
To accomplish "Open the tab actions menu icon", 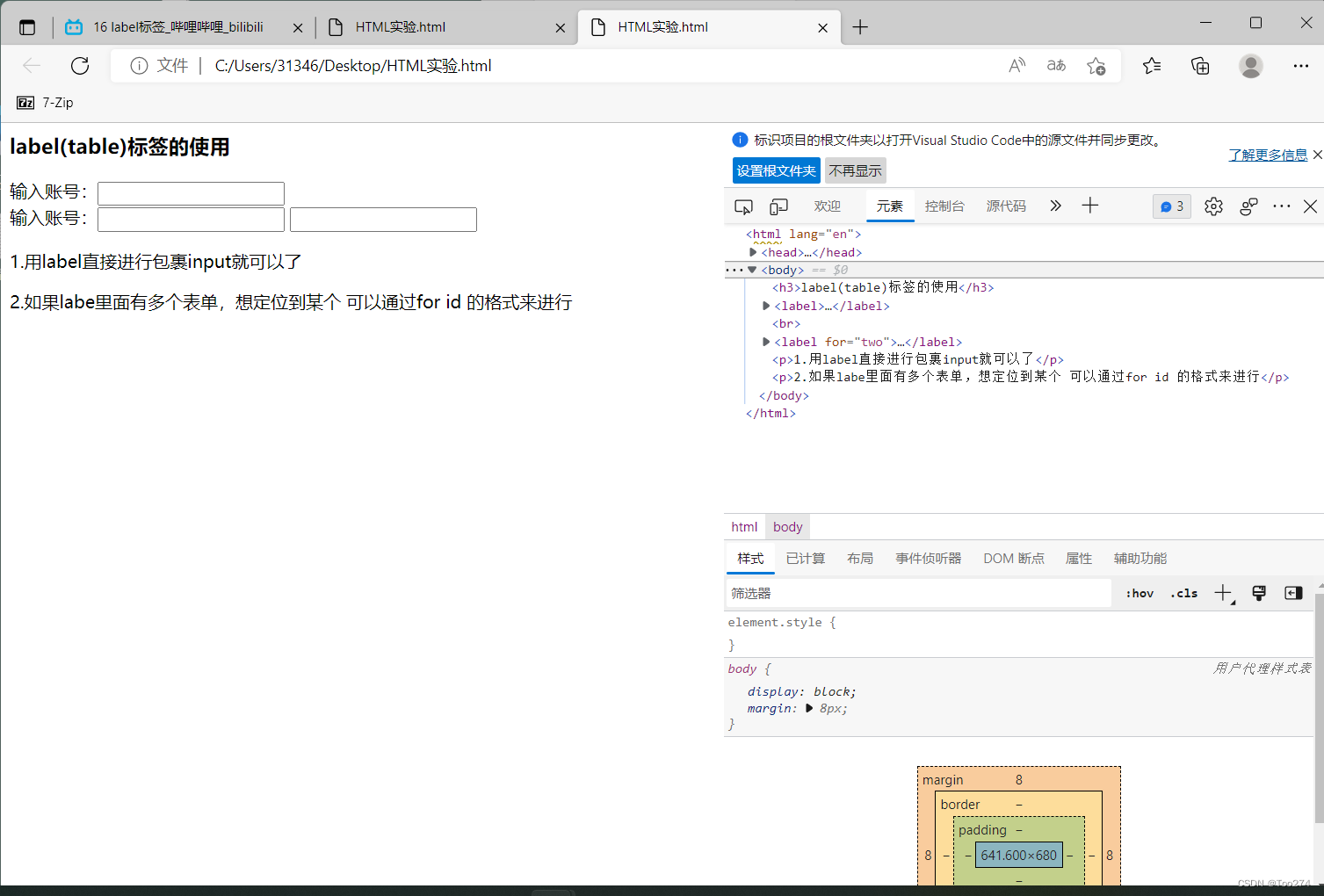I will tap(27, 27).
